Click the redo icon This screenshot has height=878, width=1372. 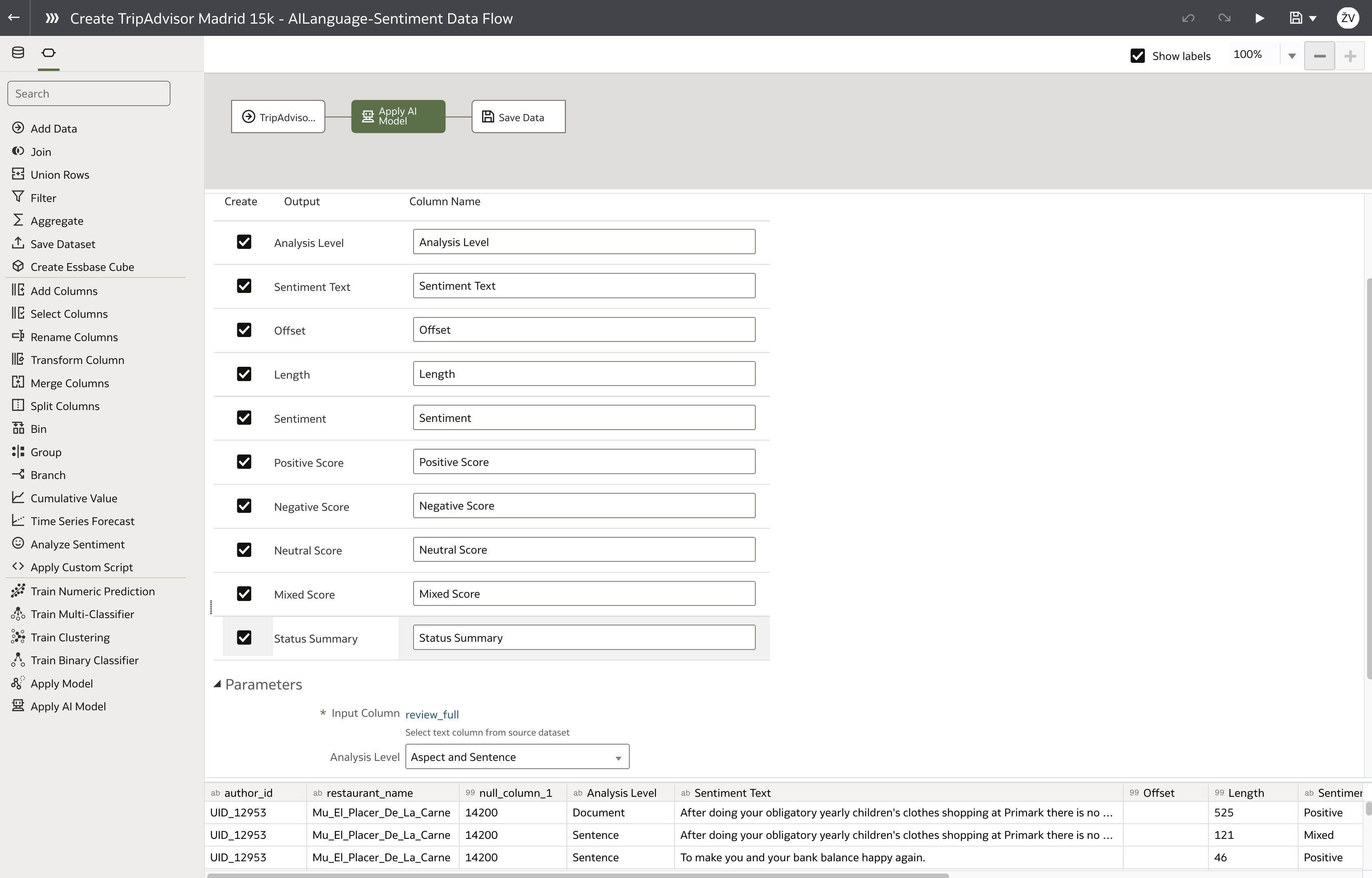1224,18
